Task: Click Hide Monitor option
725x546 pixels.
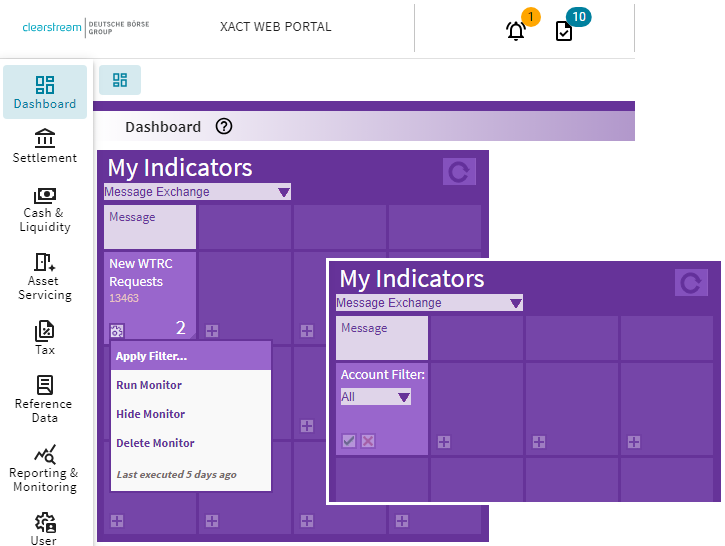Action: click(x=150, y=414)
